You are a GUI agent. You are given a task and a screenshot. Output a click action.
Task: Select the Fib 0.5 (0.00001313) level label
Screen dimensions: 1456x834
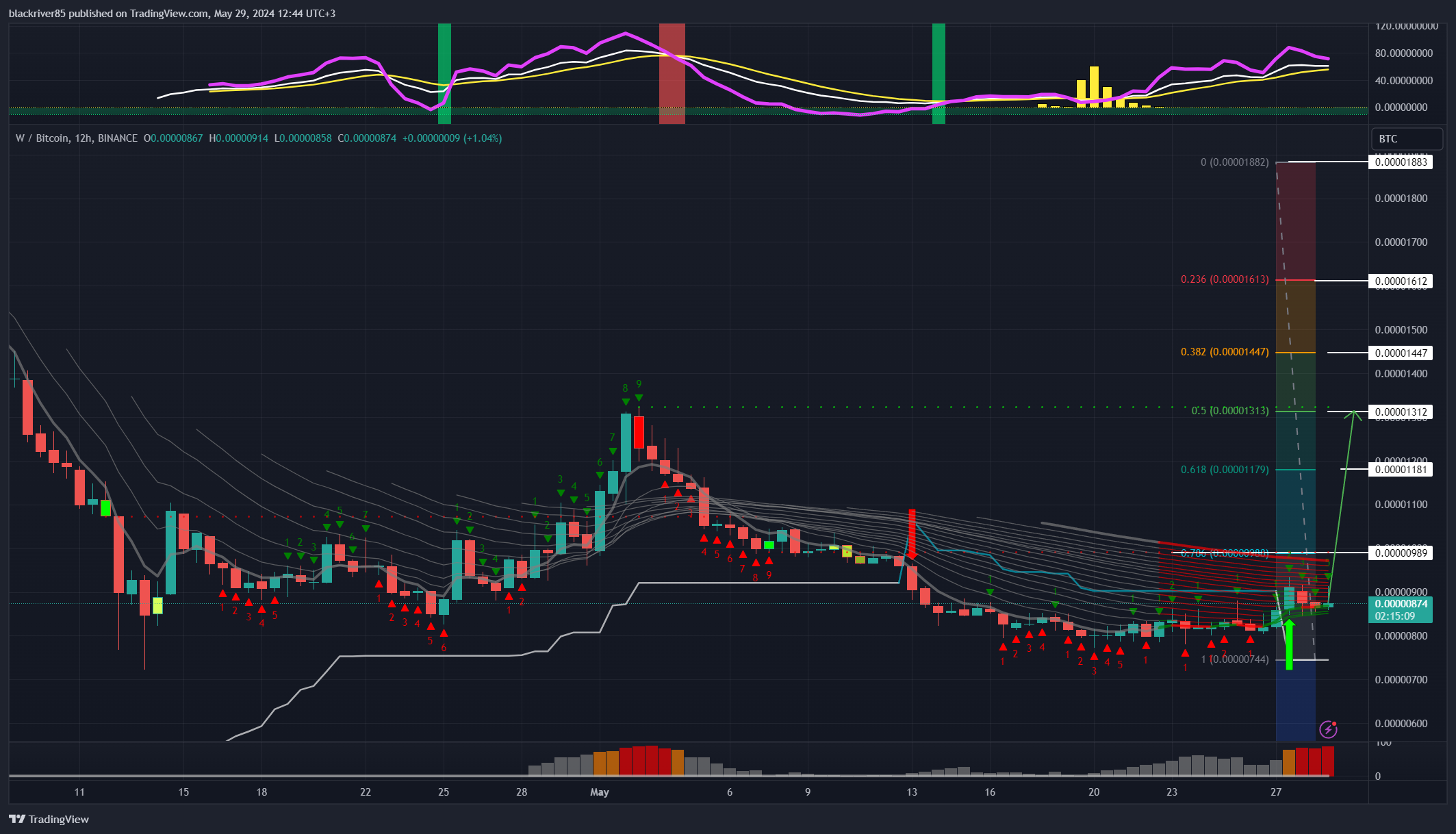1230,411
